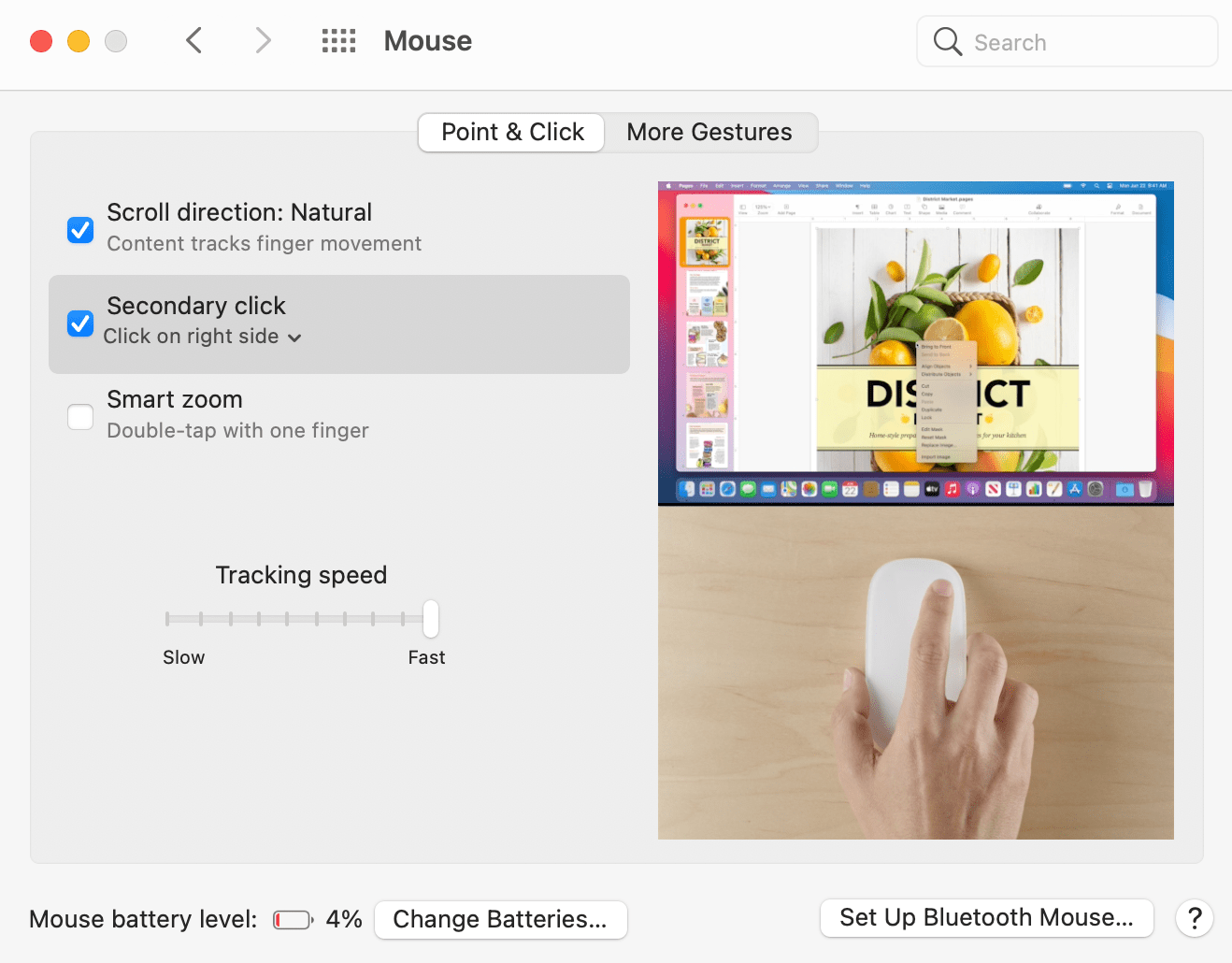Click the magnifying glass search icon

947,41
